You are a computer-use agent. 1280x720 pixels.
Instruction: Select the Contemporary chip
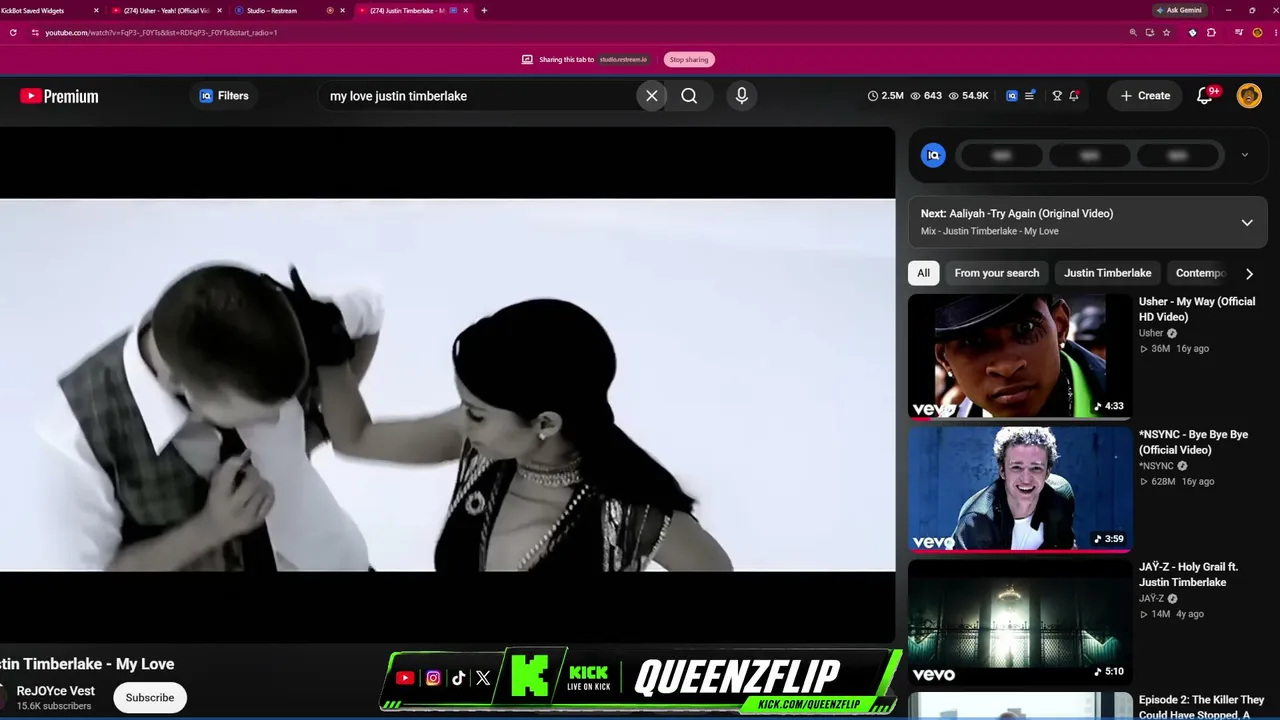1200,273
